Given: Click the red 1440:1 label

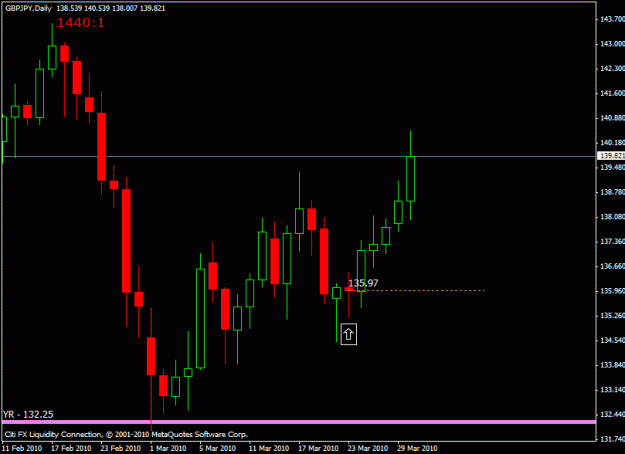Looking at the screenshot, I should 81,23.
